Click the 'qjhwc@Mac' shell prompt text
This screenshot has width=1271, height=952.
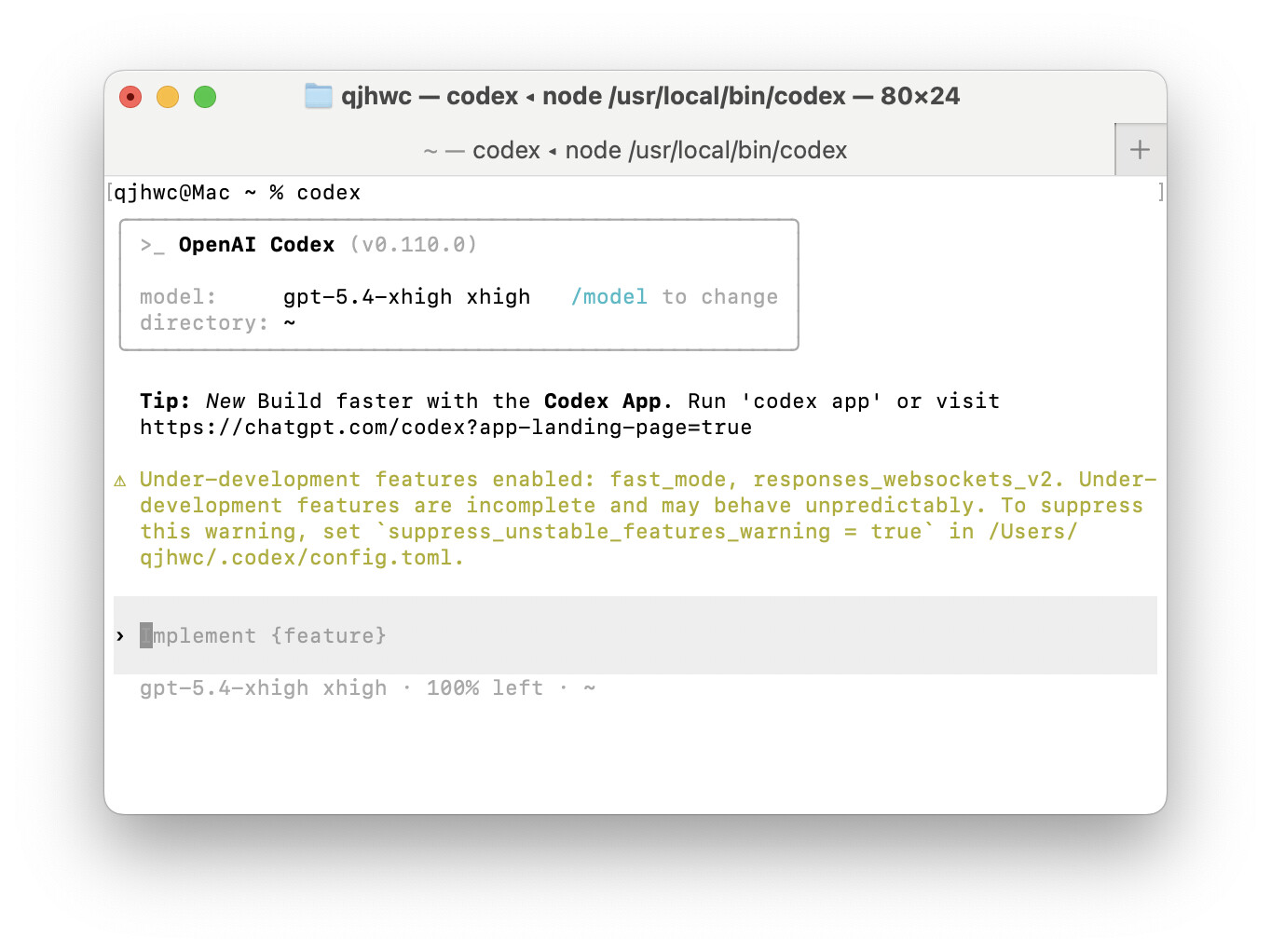pos(171,193)
